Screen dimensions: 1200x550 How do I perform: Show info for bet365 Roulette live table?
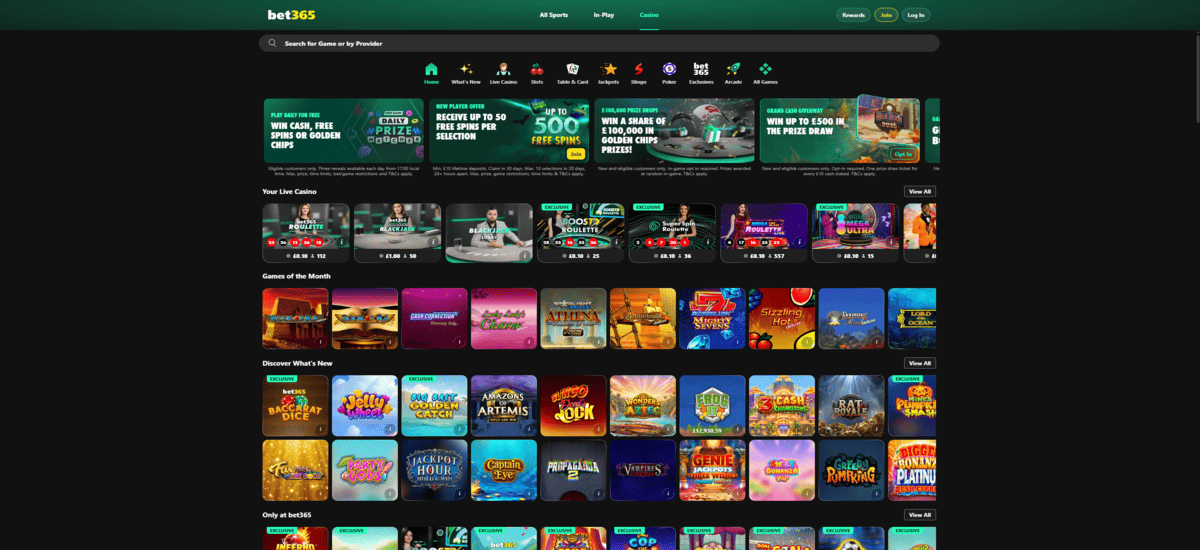click(342, 241)
